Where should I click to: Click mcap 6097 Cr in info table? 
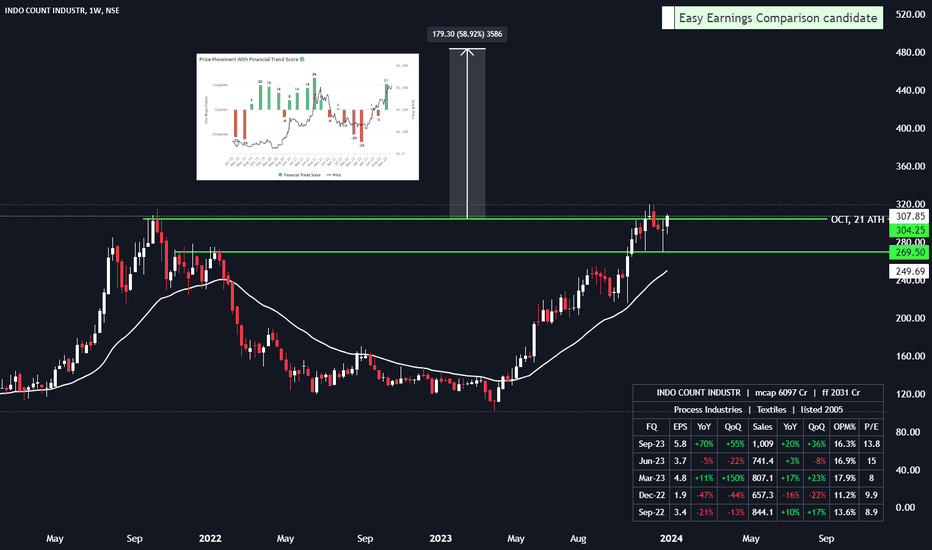(x=781, y=392)
